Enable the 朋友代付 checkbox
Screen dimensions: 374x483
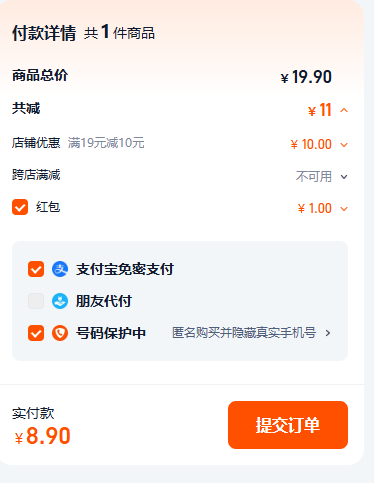36,301
